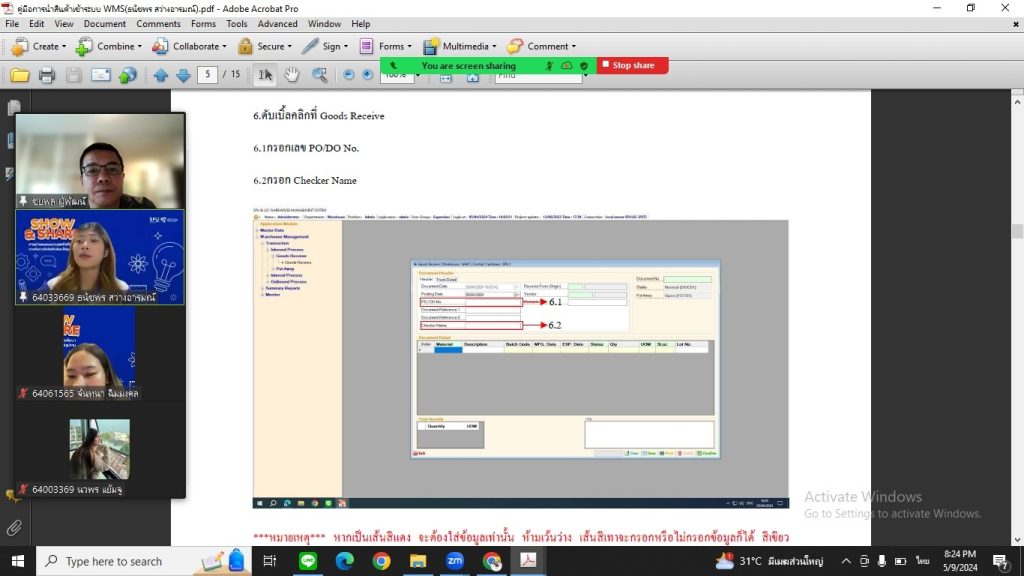Open the Pages panel in left sidebar
Image resolution: width=1024 pixels, height=576 pixels.
[x=14, y=107]
